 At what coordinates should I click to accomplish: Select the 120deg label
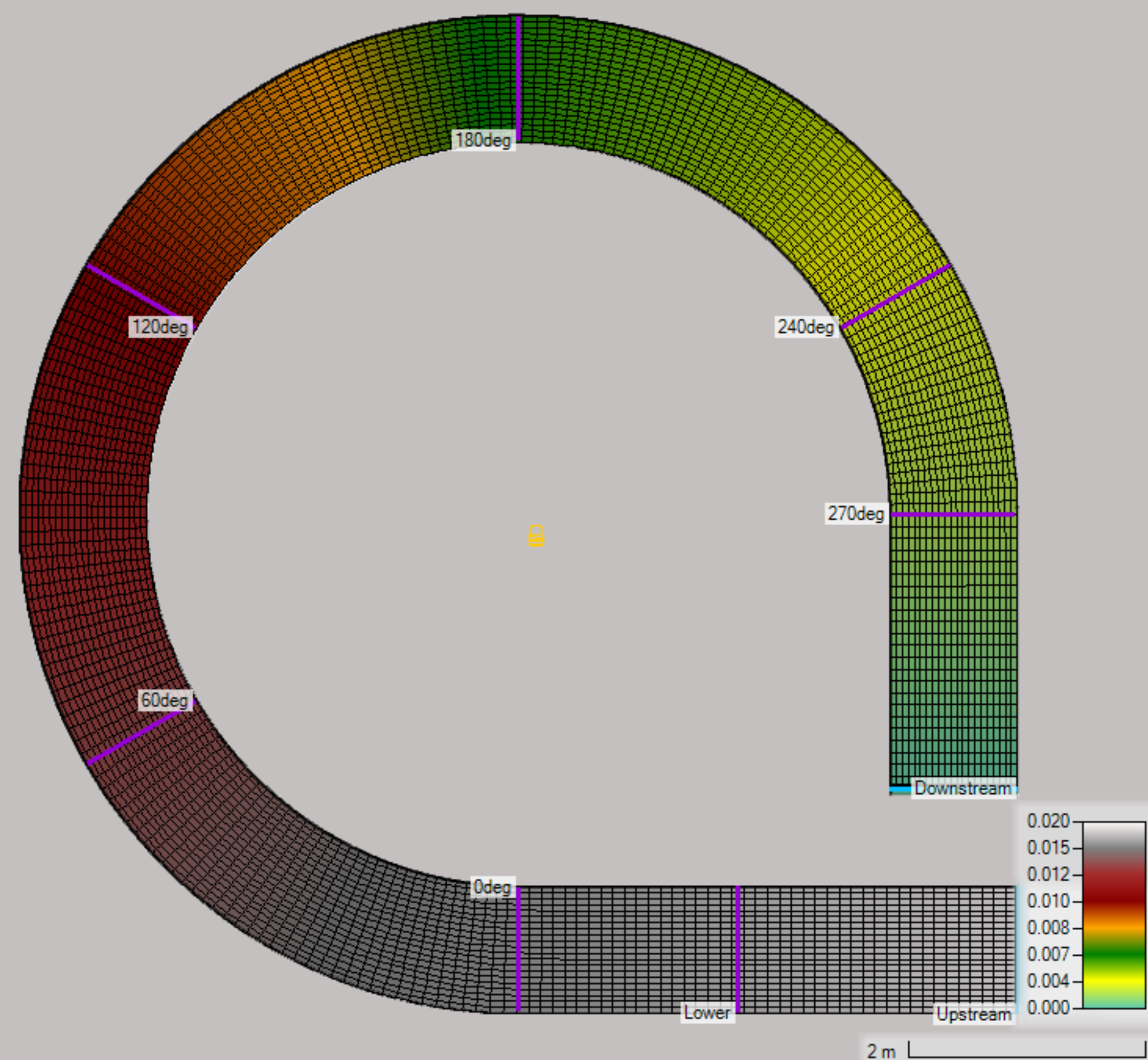[x=160, y=327]
